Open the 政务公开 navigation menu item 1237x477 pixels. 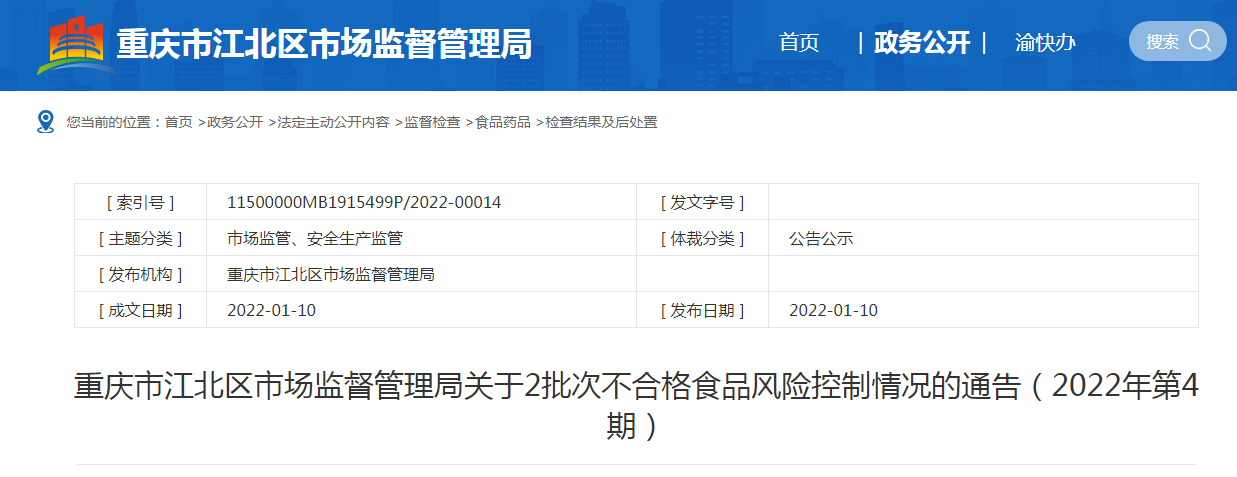point(922,42)
